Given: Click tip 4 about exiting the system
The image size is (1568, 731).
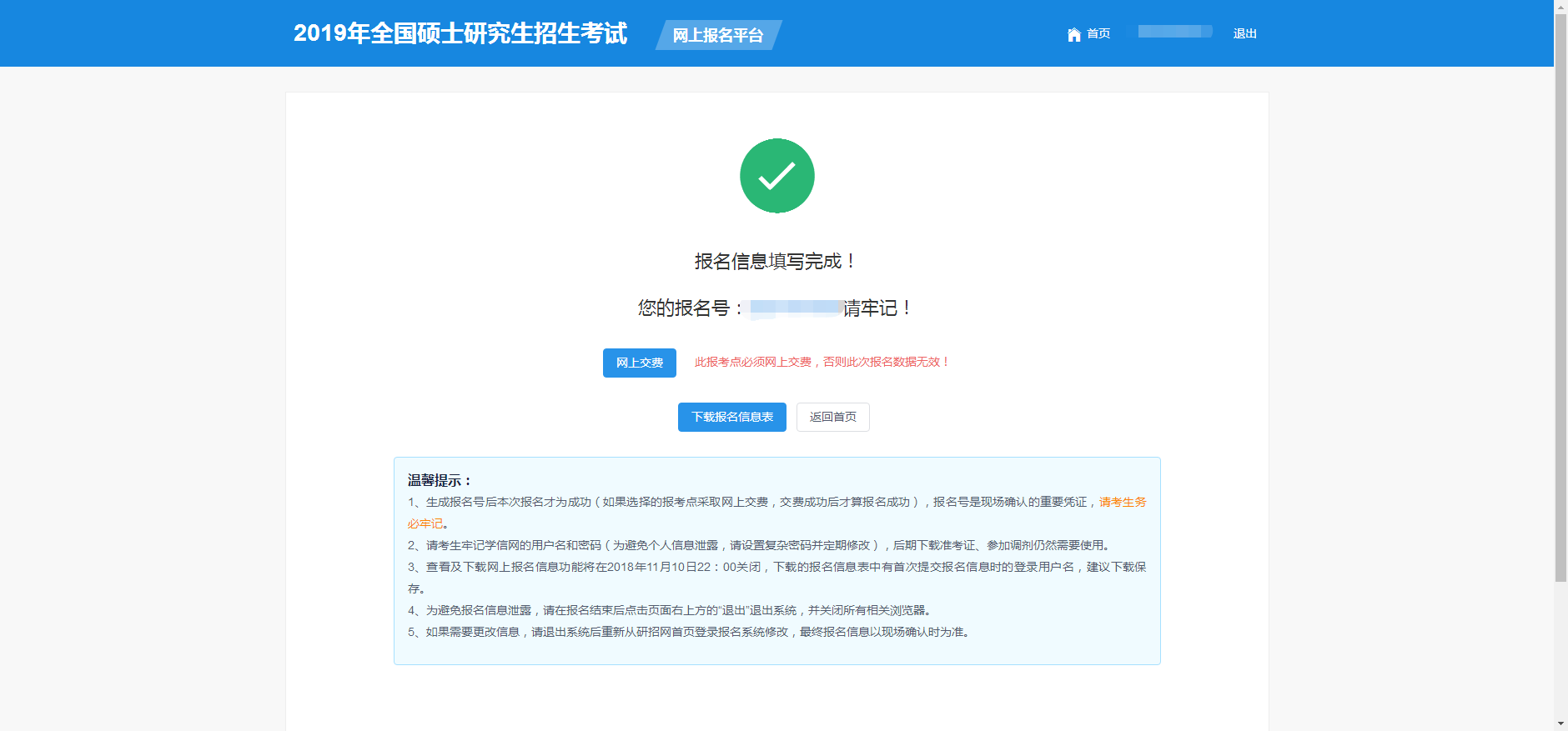Looking at the screenshot, I should click(x=669, y=610).
